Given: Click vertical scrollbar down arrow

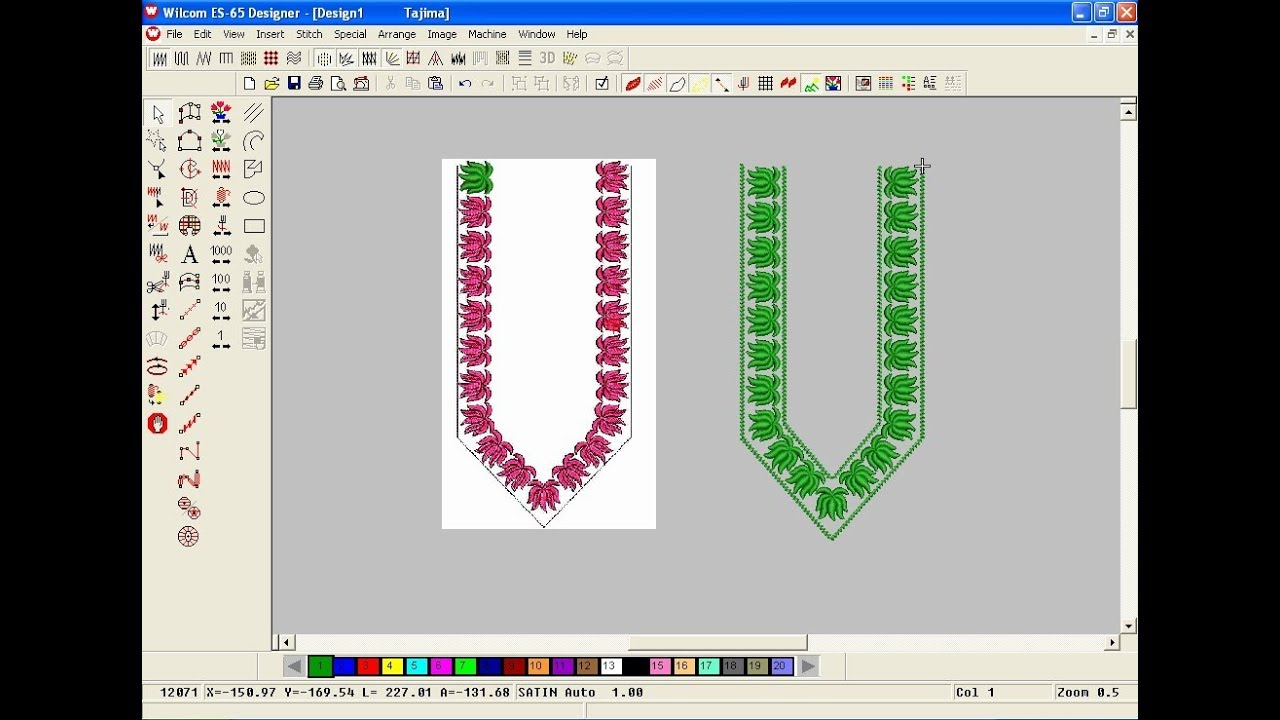Looking at the screenshot, I should [x=1128, y=626].
